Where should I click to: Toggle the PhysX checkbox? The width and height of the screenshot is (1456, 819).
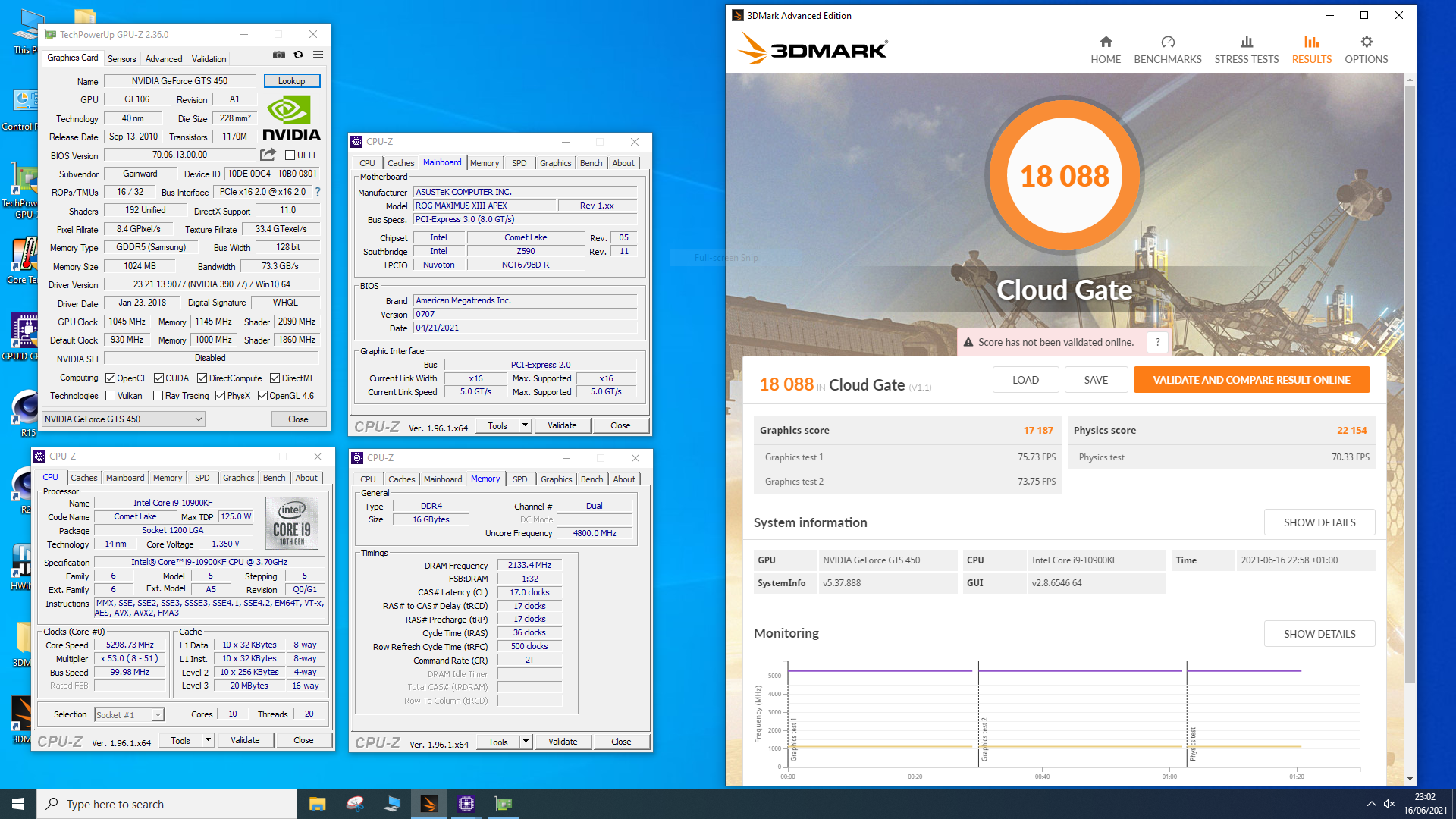pyautogui.click(x=221, y=396)
